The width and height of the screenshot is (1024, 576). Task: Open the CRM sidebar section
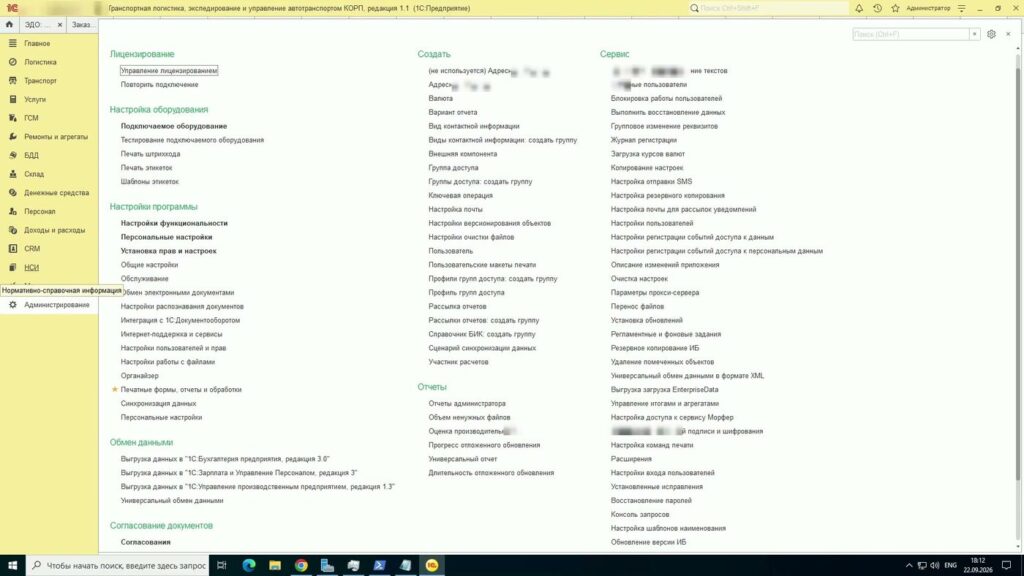click(32, 249)
